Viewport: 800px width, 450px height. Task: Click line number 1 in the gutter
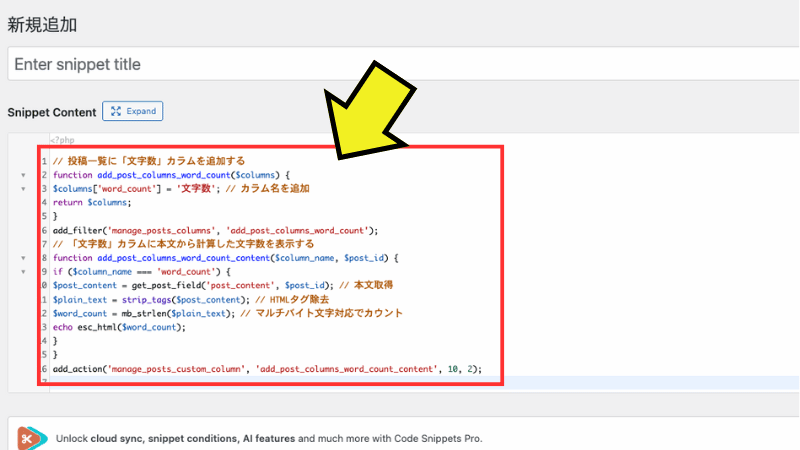tap(44, 161)
